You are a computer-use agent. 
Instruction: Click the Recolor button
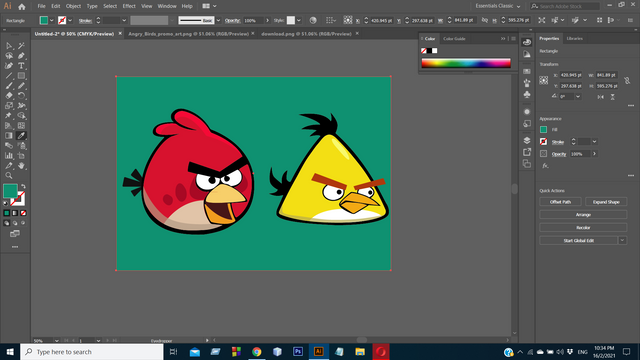tap(583, 227)
